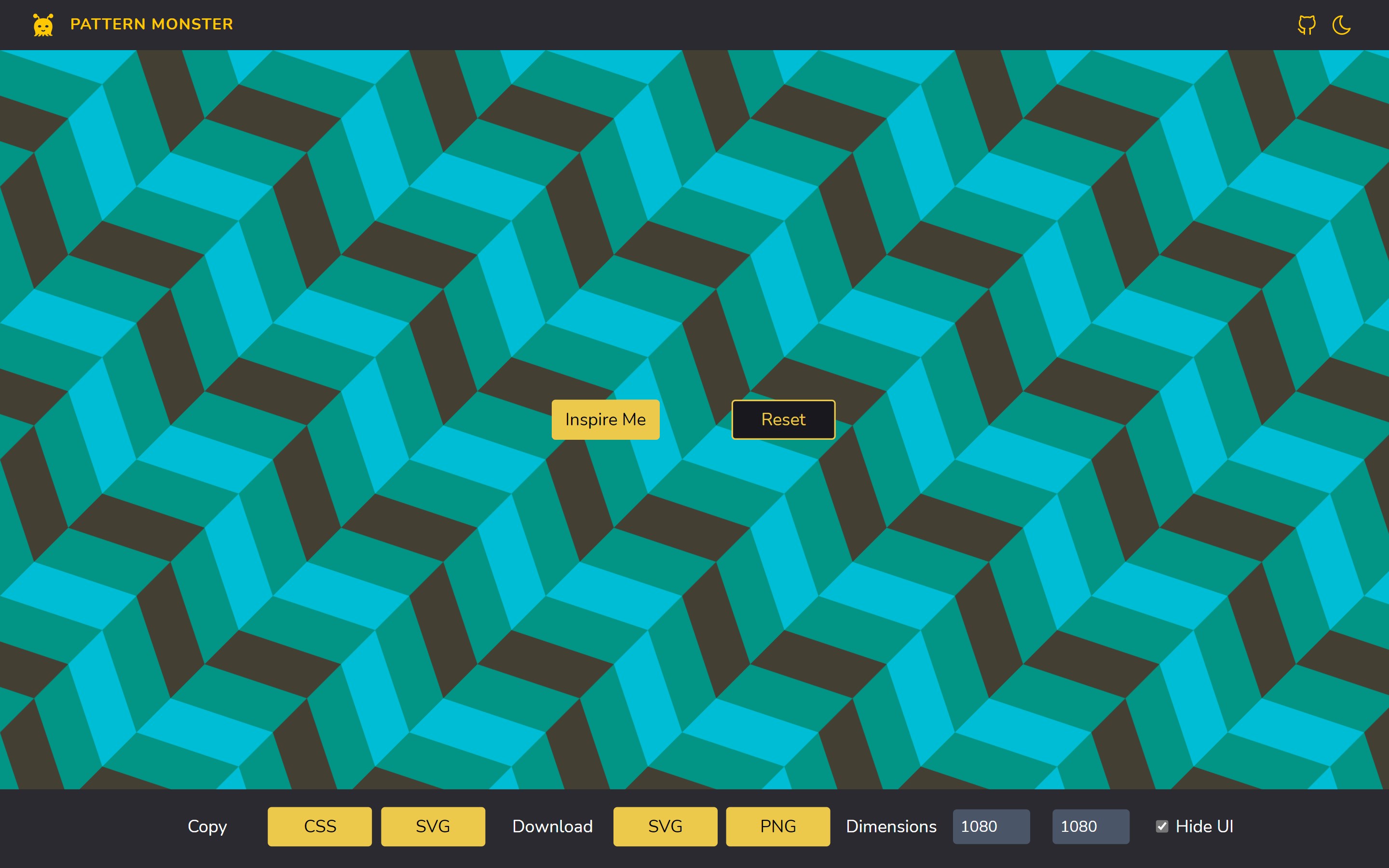Download the pattern as PNG
1389x868 pixels.
778,826
